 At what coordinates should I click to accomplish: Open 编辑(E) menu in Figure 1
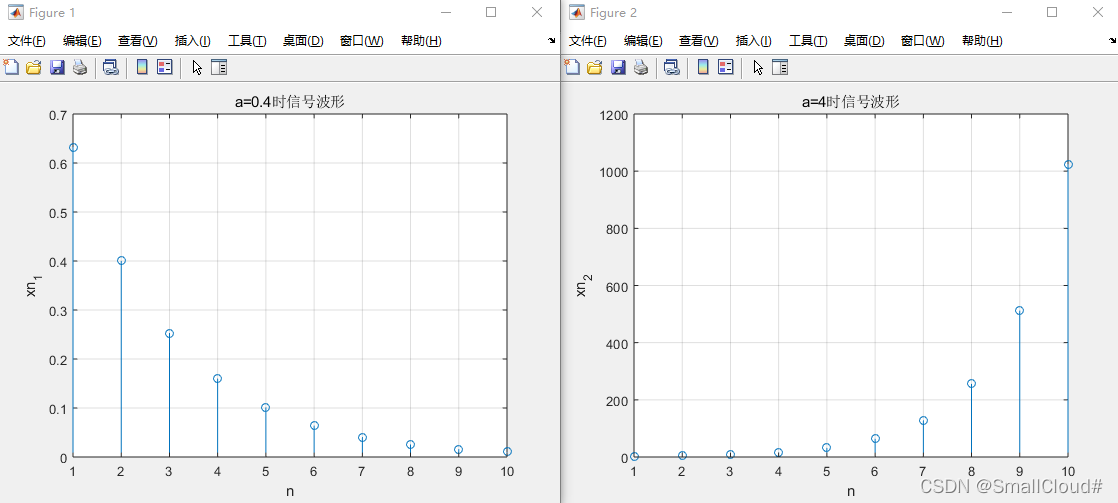click(x=82, y=41)
